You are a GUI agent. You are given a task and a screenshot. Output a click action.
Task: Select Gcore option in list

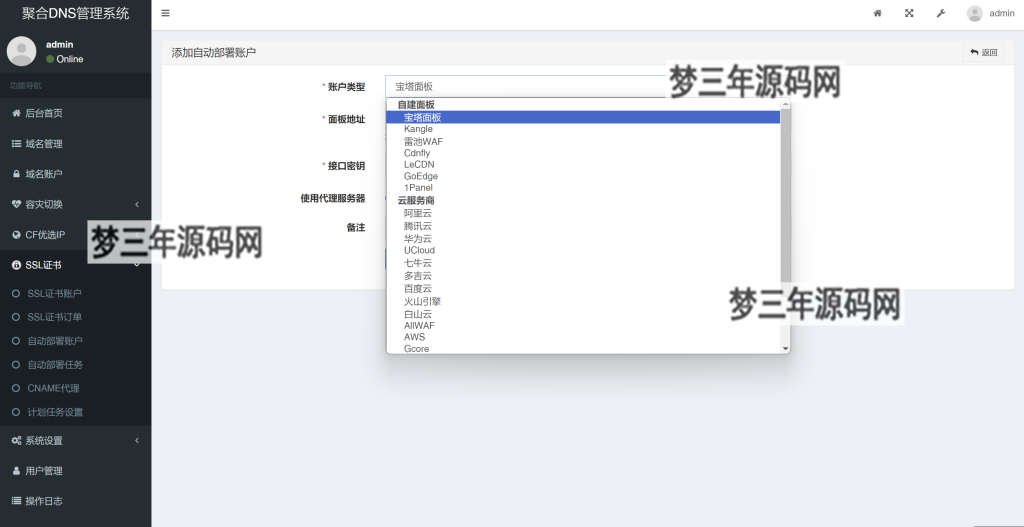click(583, 349)
